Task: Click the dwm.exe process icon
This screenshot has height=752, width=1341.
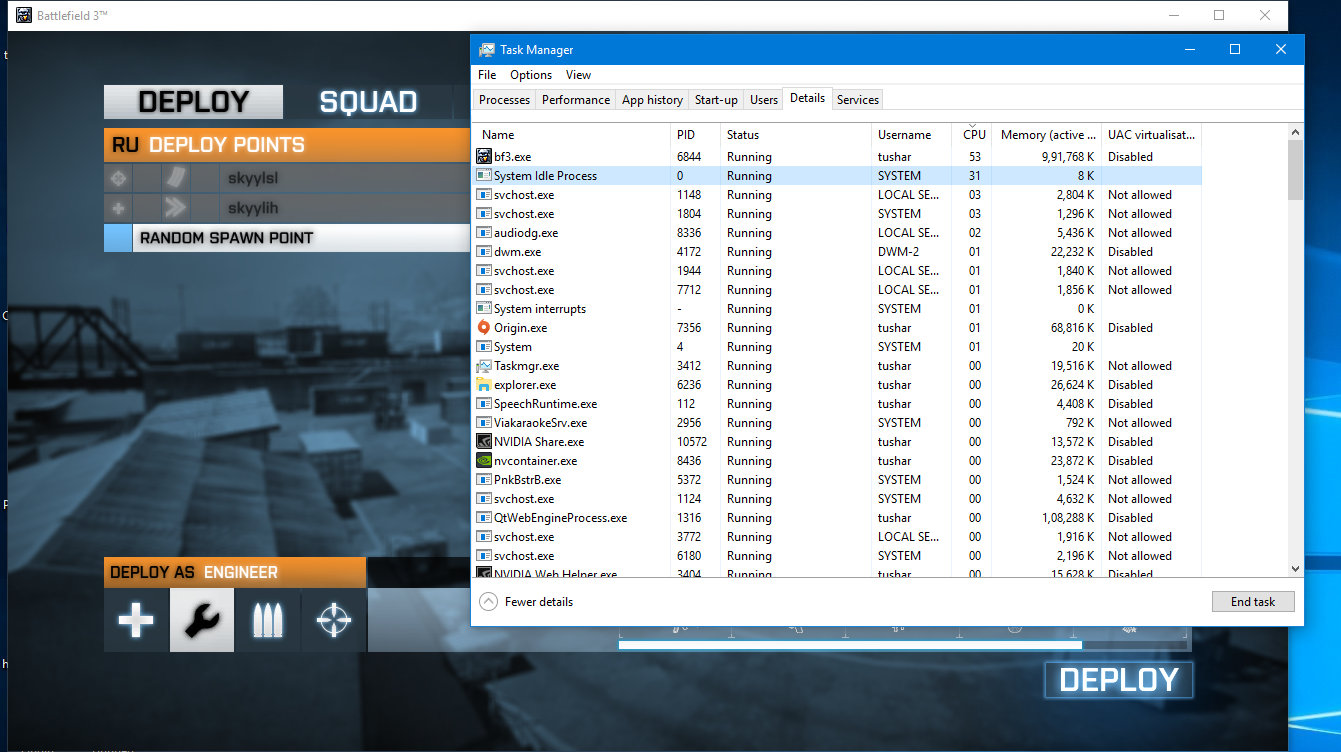Action: coord(484,252)
